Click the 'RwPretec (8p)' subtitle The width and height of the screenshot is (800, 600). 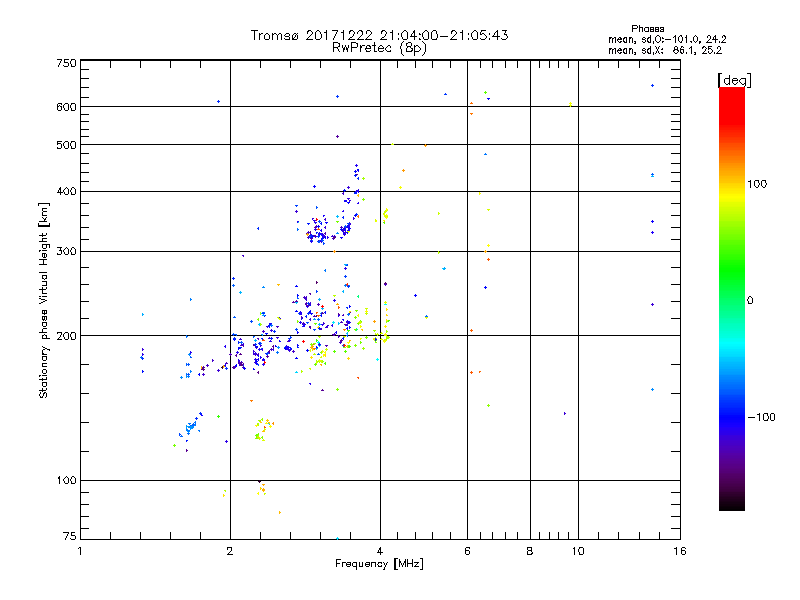tap(379, 48)
